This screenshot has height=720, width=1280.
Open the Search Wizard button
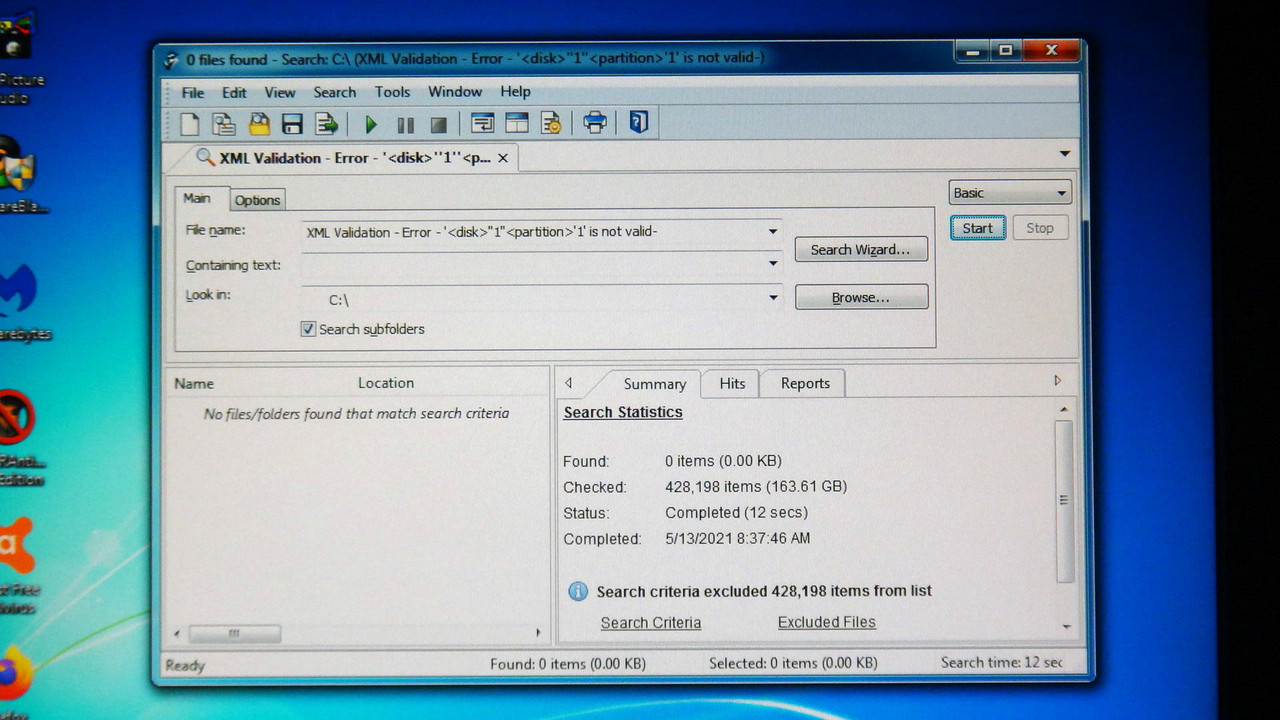point(861,250)
